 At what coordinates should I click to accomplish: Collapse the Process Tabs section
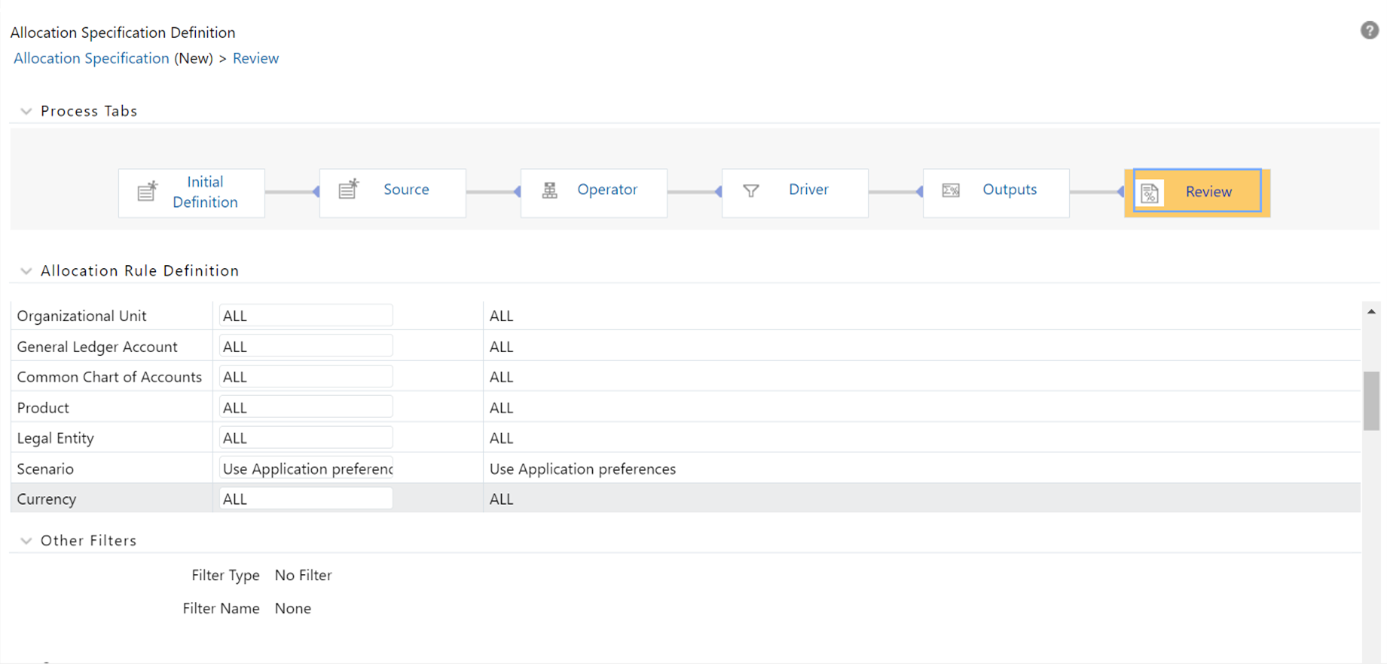coord(25,111)
